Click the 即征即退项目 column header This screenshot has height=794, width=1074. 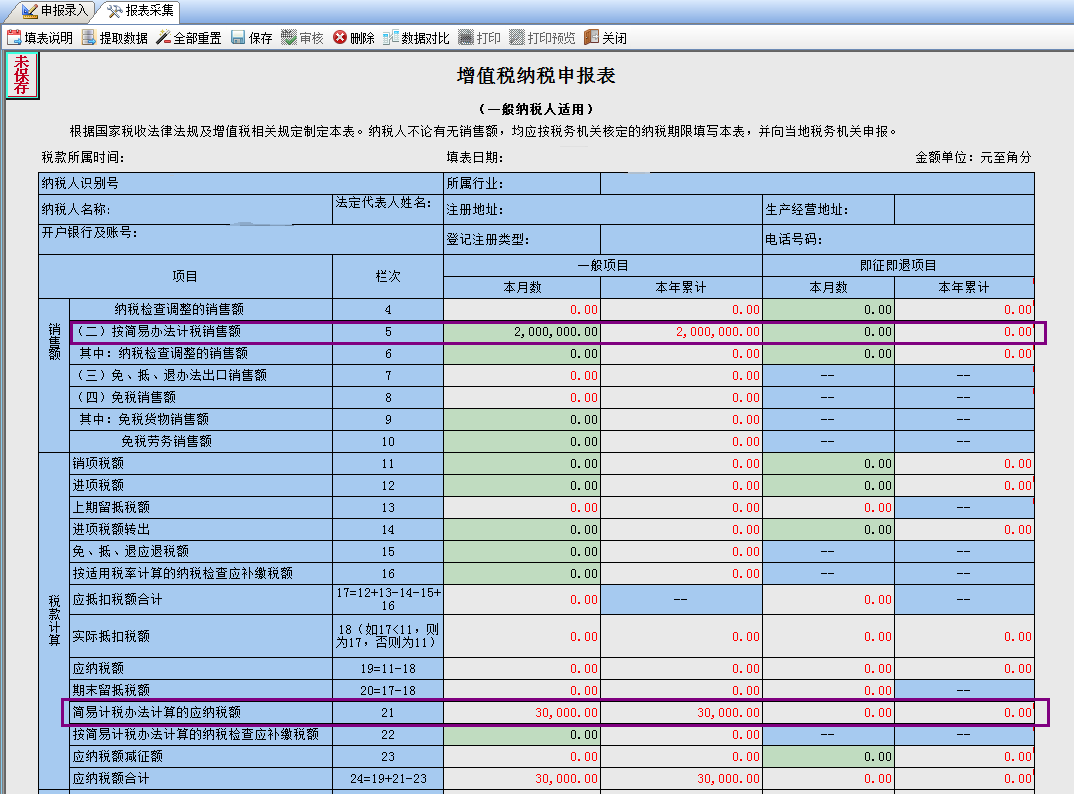pos(898,266)
